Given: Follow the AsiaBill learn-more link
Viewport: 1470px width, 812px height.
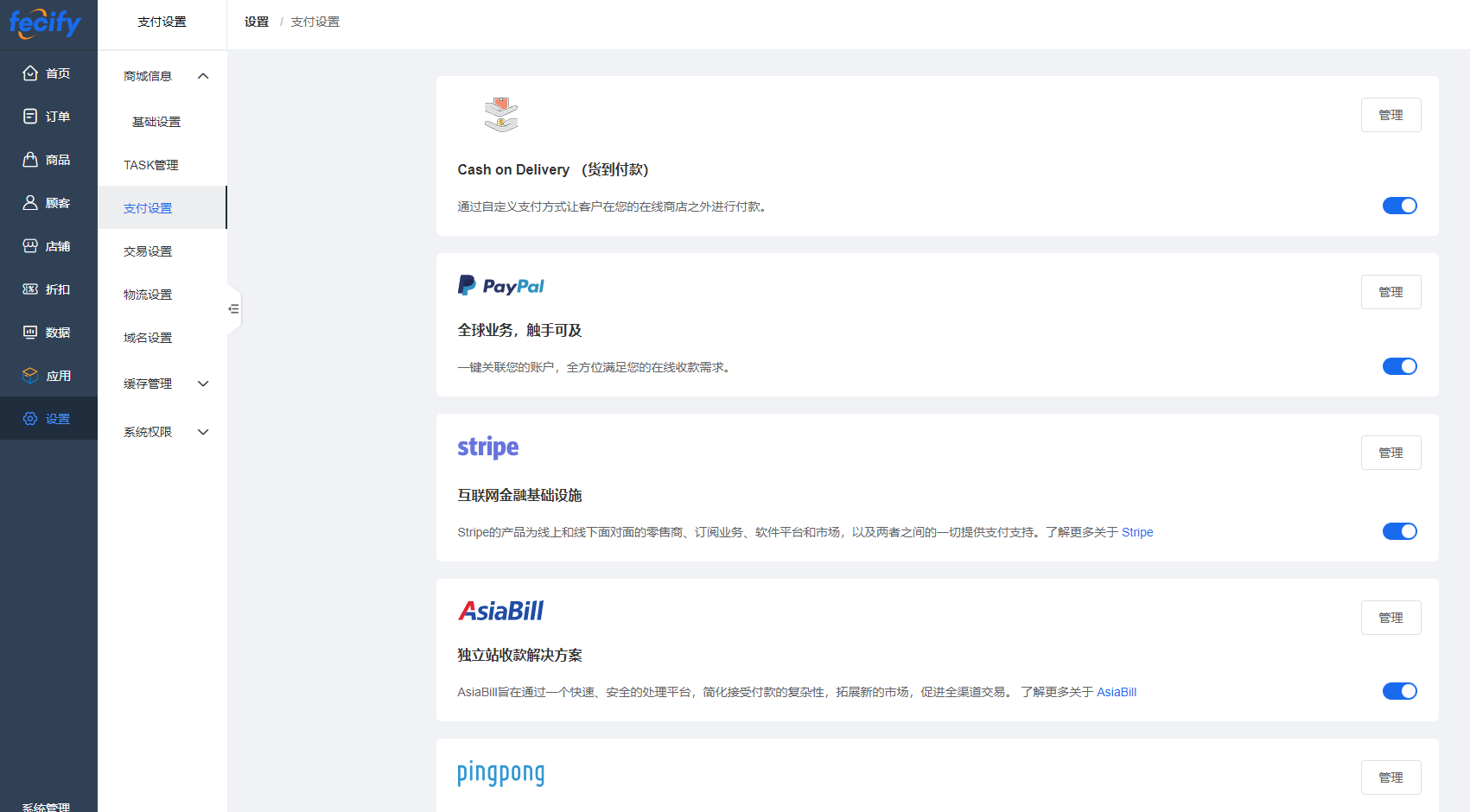Looking at the screenshot, I should tap(1117, 692).
